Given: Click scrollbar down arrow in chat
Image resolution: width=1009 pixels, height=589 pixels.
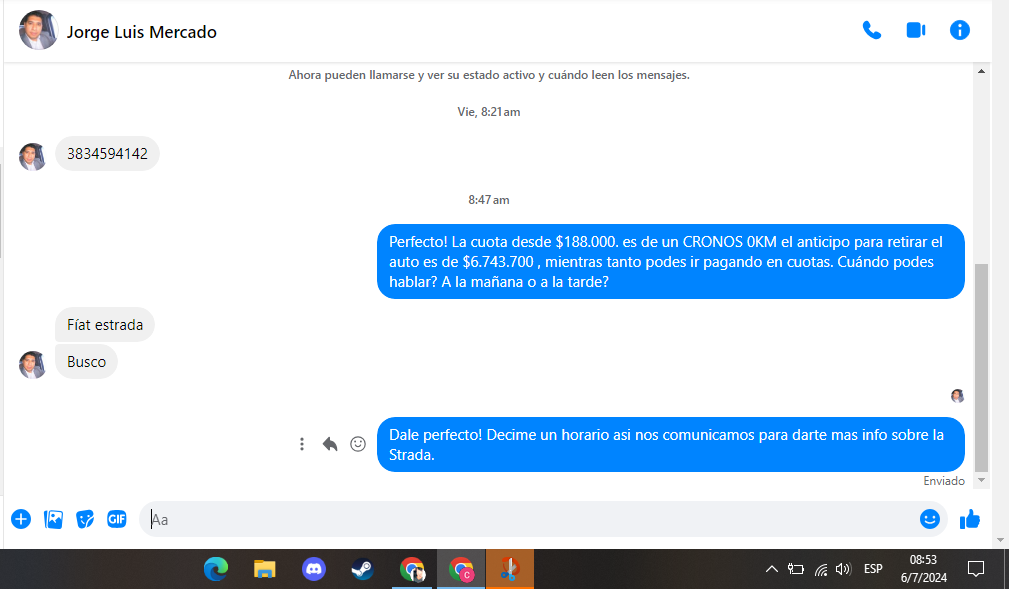Looking at the screenshot, I should 981,481.
